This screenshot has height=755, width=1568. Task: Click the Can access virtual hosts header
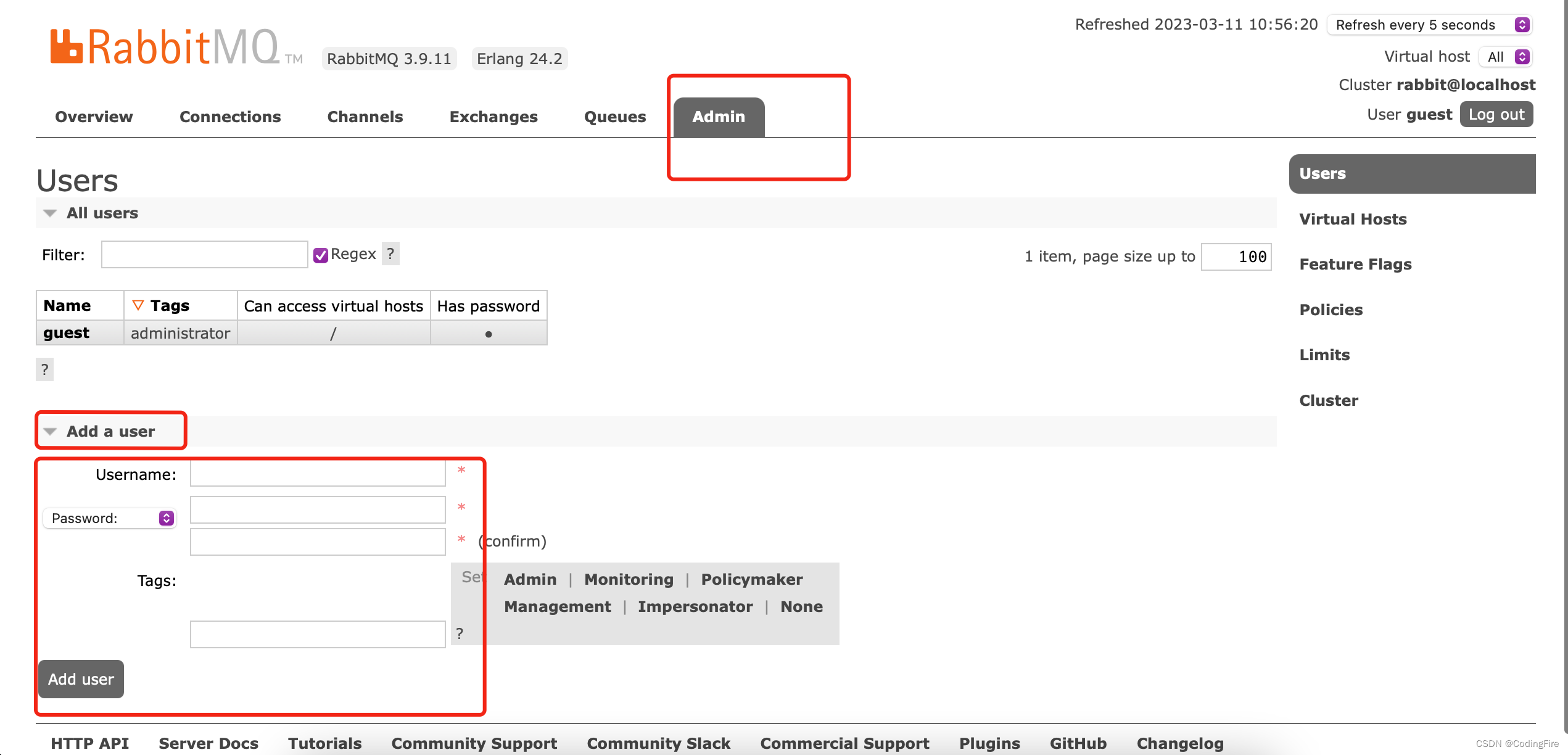point(334,306)
